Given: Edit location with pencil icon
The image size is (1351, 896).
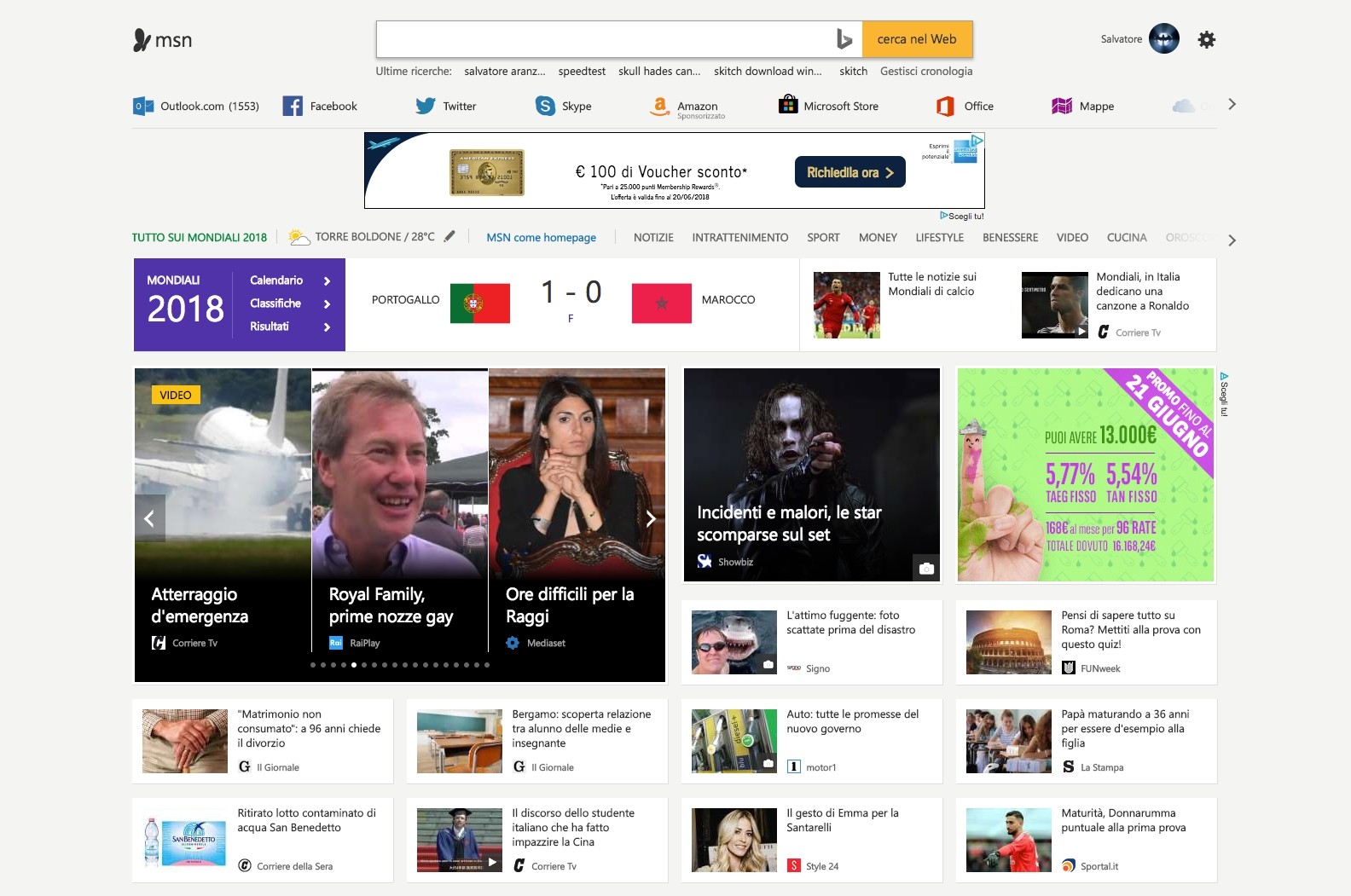Looking at the screenshot, I should (449, 236).
